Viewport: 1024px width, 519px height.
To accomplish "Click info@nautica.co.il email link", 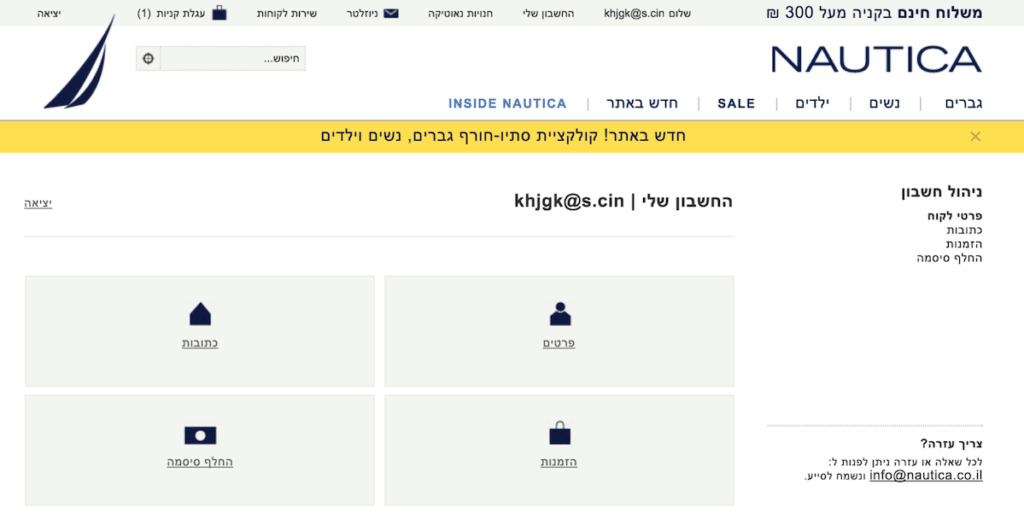I will click(926, 475).
